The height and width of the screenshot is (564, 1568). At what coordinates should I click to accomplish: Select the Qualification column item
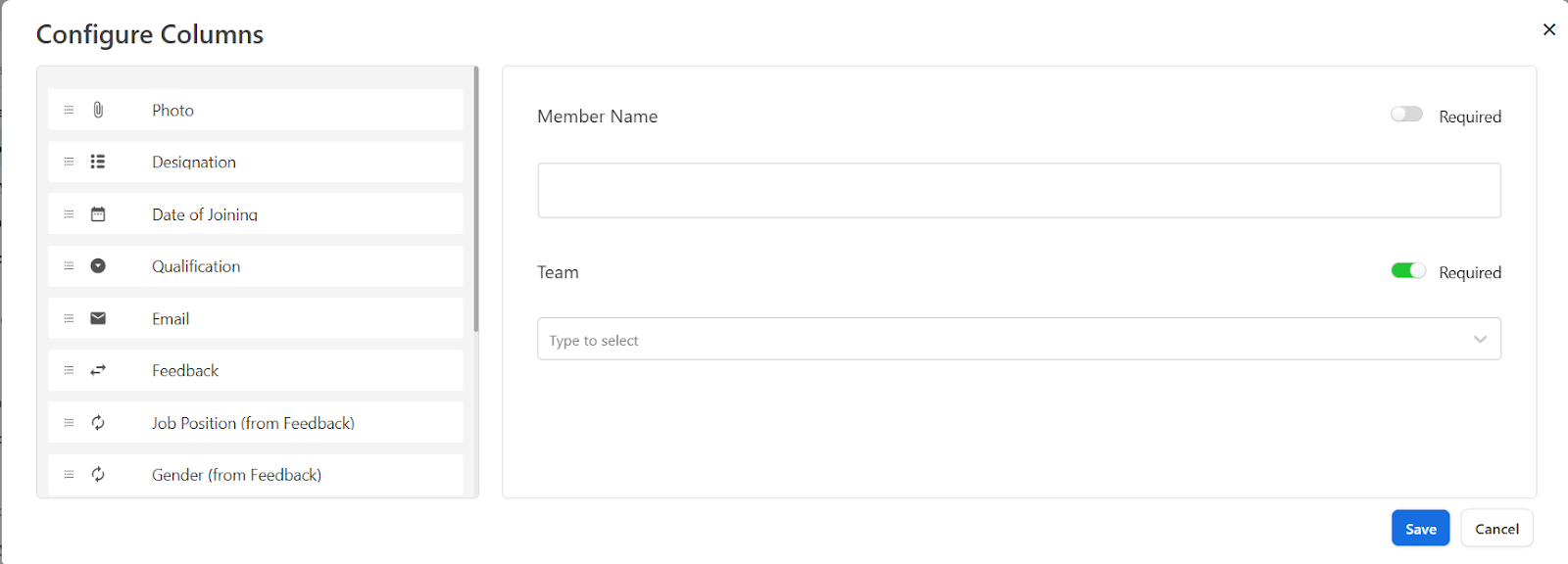pyautogui.click(x=256, y=266)
